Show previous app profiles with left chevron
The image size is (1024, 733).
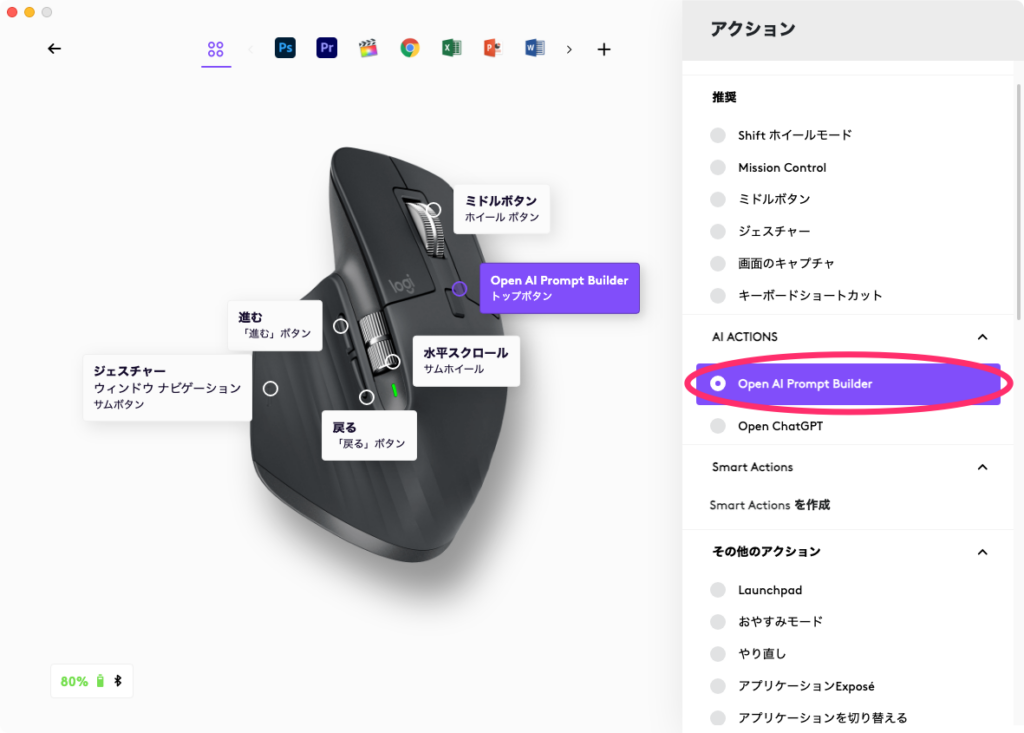click(251, 49)
